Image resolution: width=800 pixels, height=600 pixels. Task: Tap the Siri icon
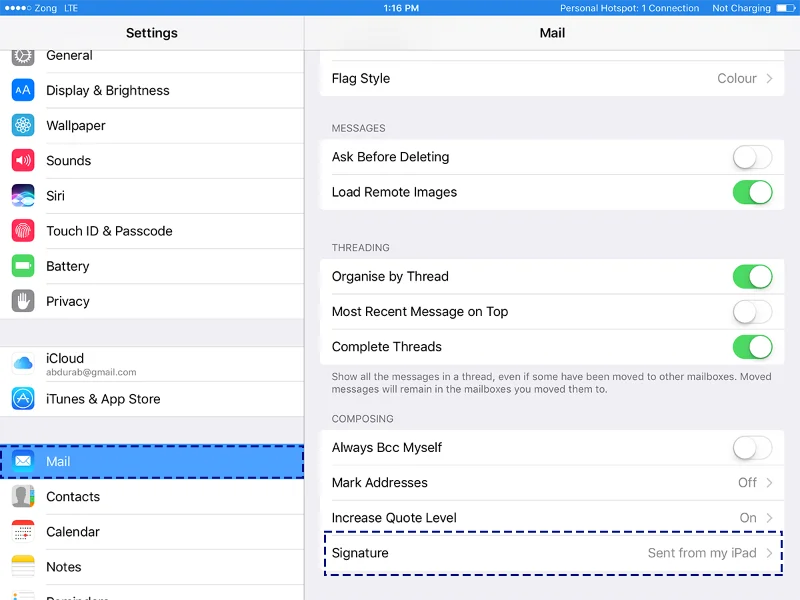[23, 195]
